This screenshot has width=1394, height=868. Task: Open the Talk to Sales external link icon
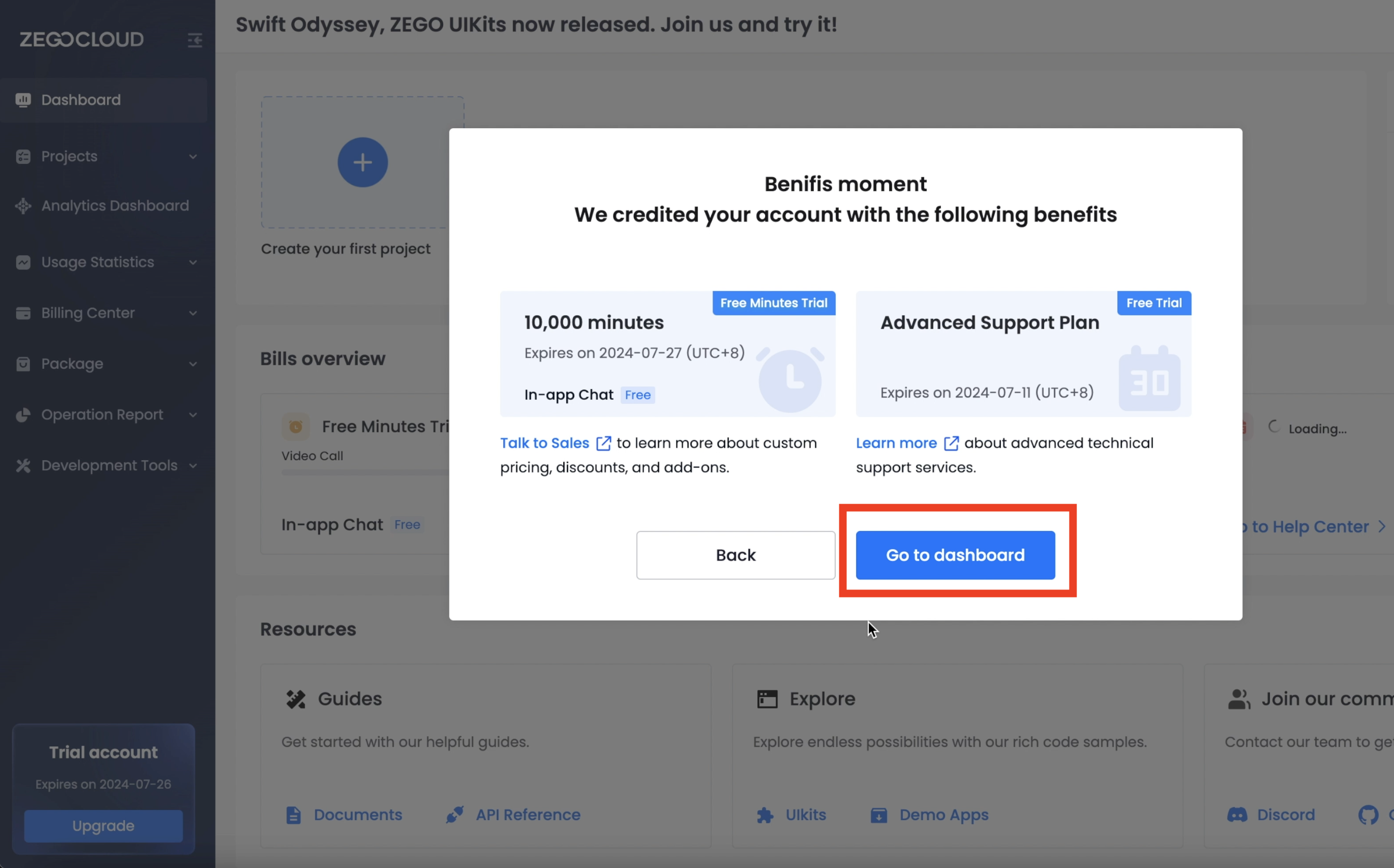[x=604, y=443]
